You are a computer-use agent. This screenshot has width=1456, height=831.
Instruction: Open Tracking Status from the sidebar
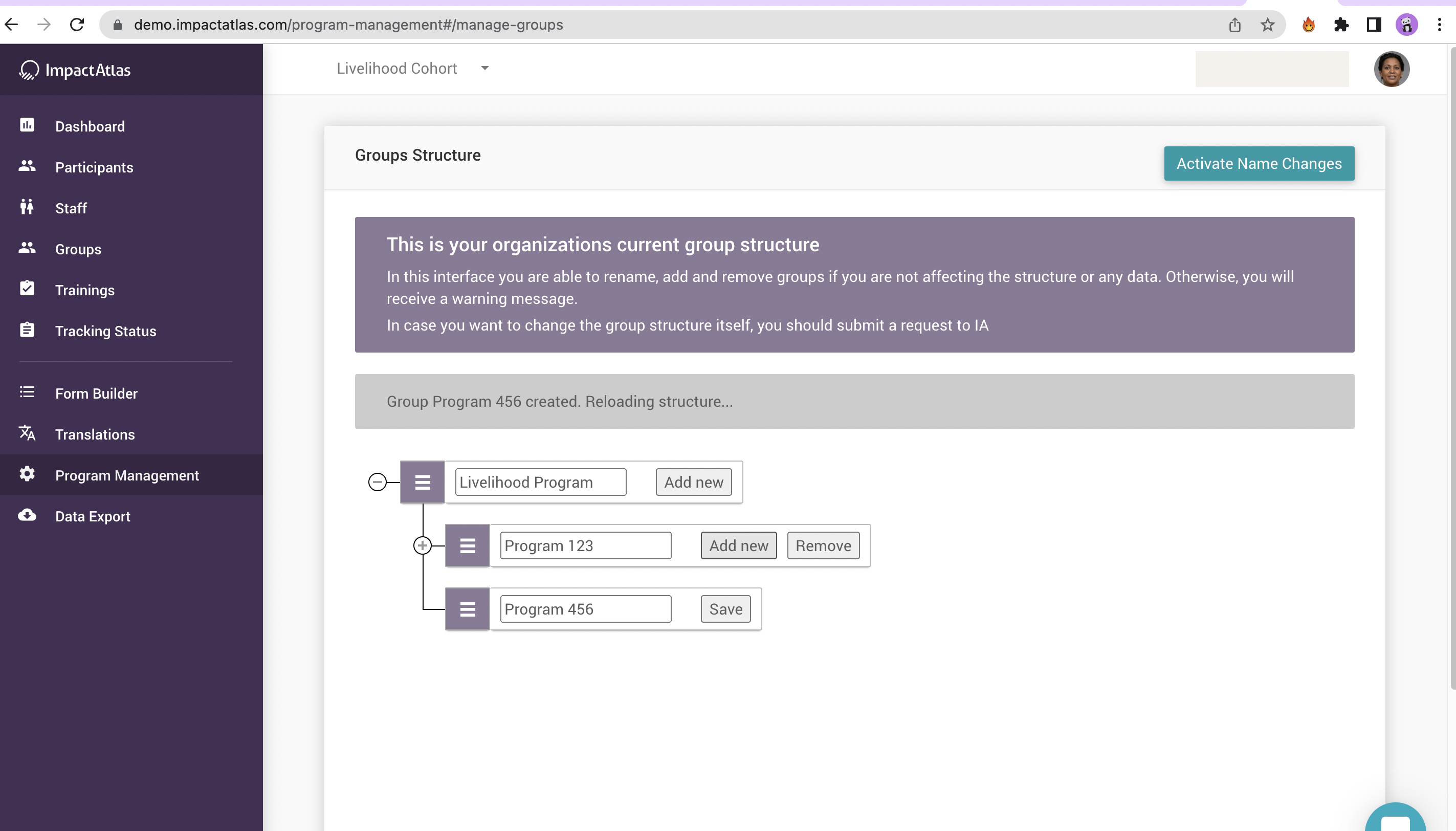(x=105, y=331)
